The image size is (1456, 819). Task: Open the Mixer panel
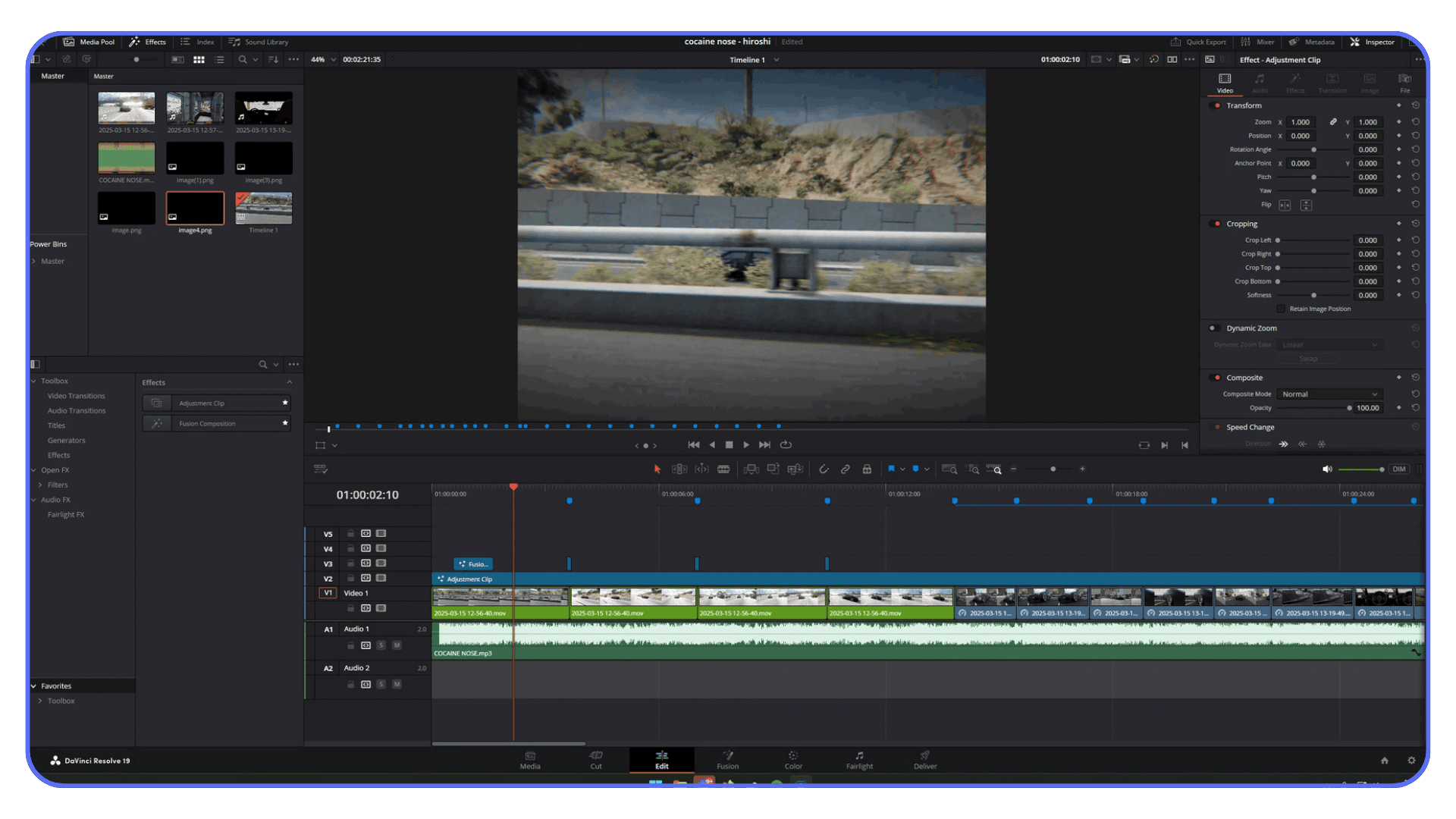pos(1257,42)
